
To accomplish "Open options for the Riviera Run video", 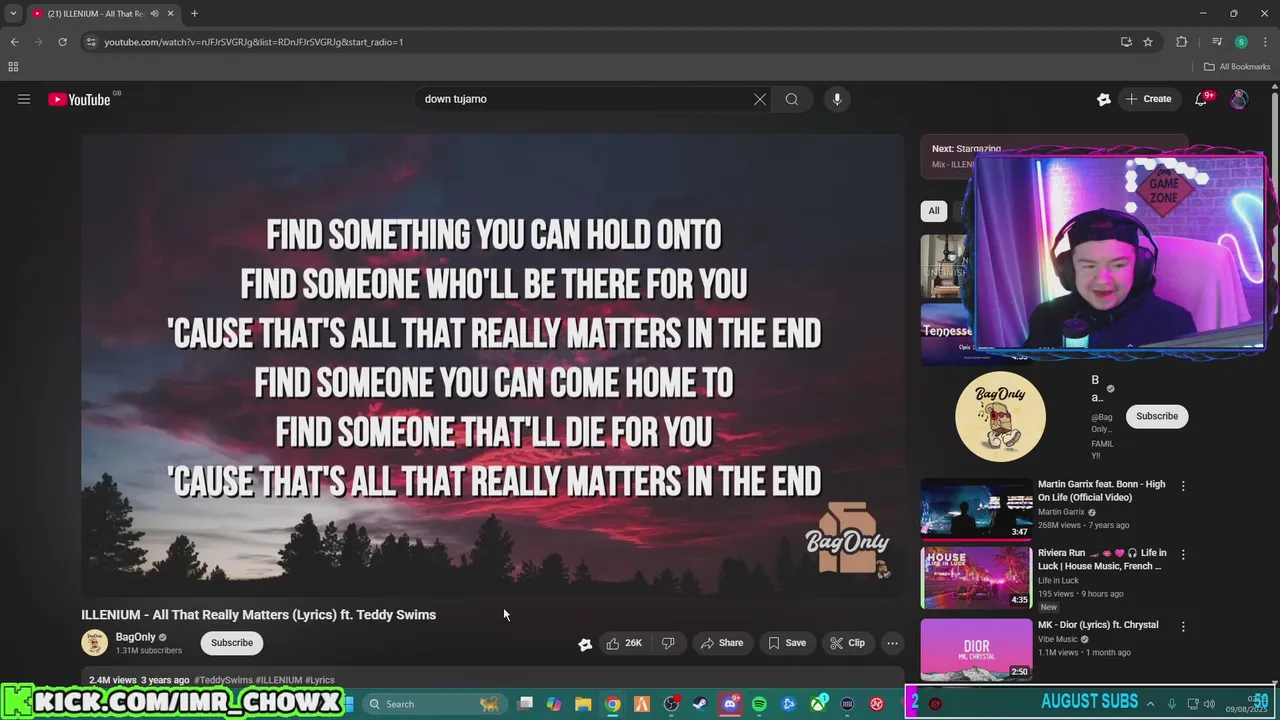I will pos(1183,554).
